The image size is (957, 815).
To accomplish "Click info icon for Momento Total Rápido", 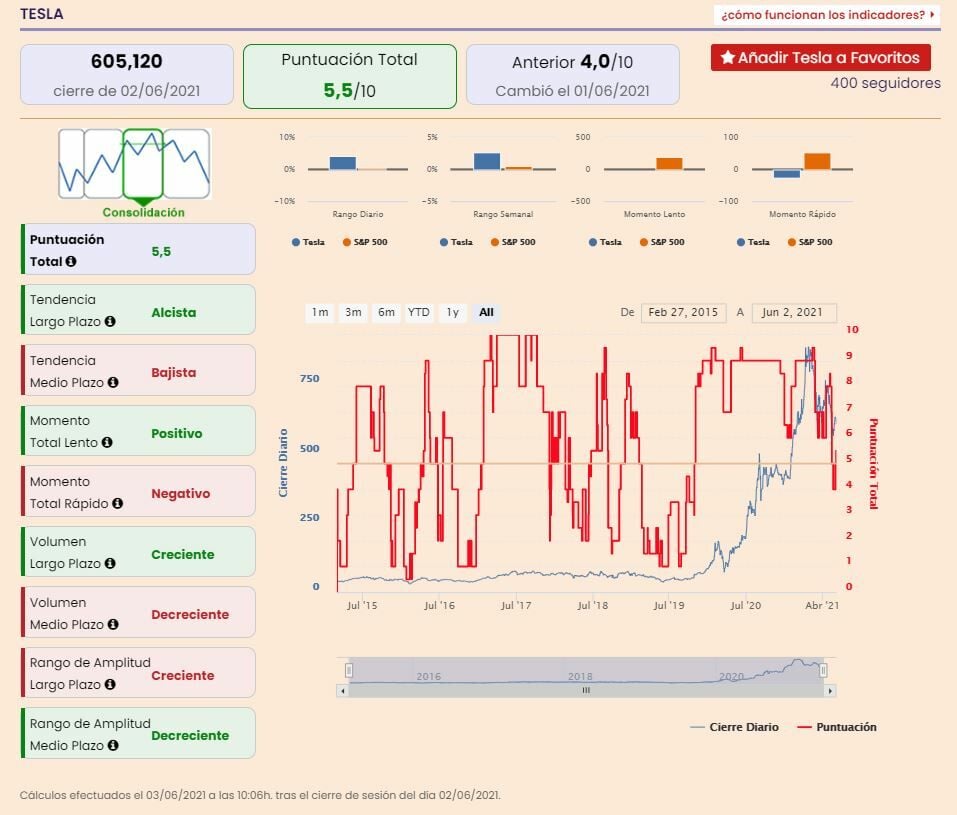I will pyautogui.click(x=118, y=504).
